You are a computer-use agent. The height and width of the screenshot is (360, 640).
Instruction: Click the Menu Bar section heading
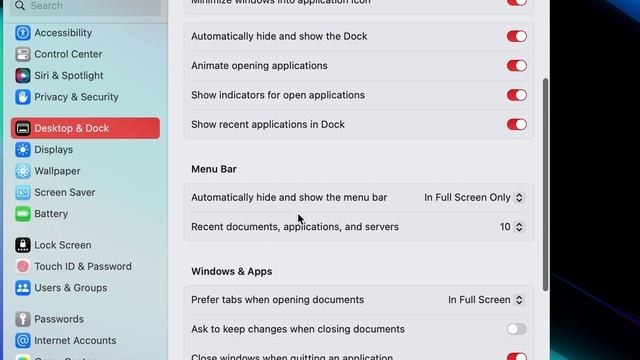pos(214,169)
